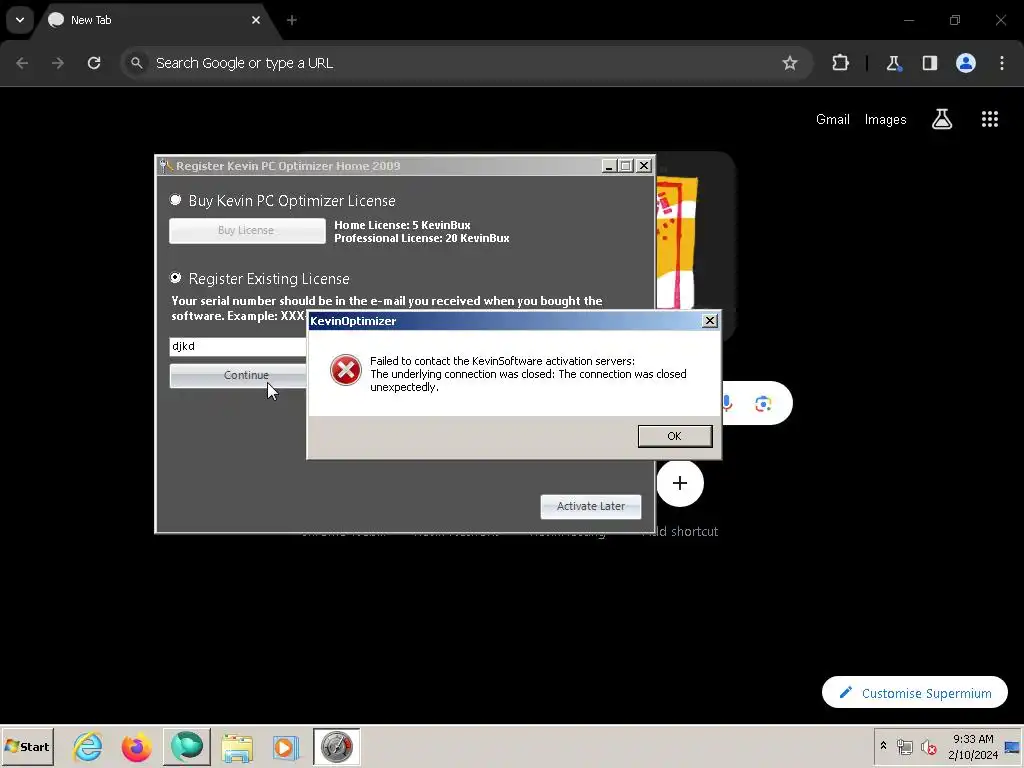This screenshot has height=768, width=1024.
Task: Open the tab search dropdown arrow
Action: [x=20, y=20]
